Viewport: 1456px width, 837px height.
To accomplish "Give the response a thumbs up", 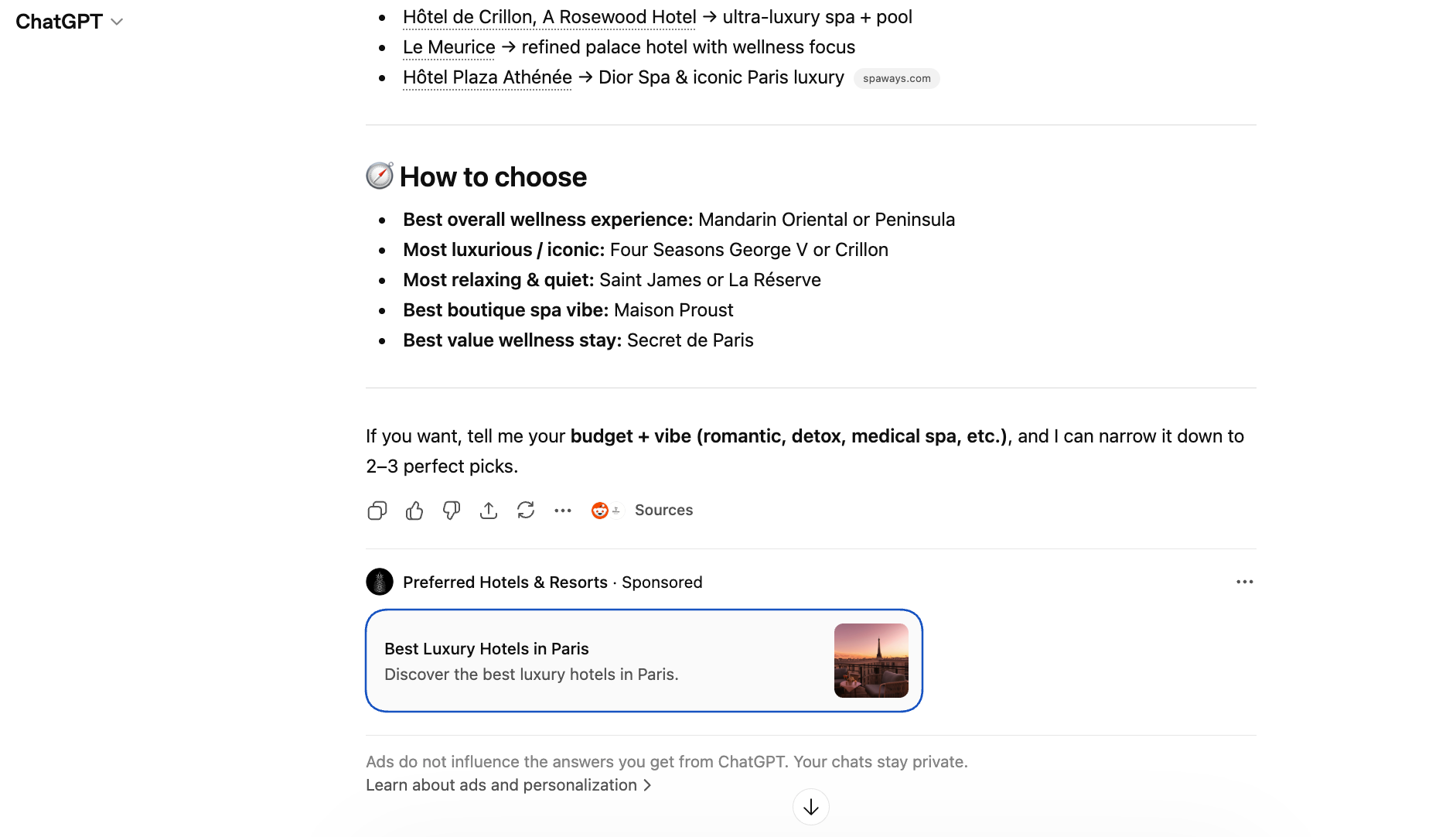I will 414,511.
